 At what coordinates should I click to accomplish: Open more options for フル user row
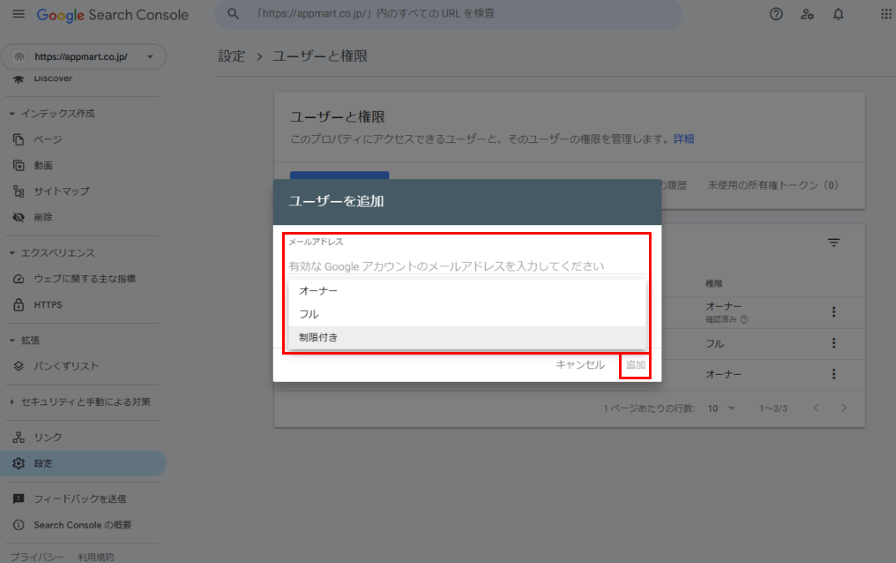point(834,343)
